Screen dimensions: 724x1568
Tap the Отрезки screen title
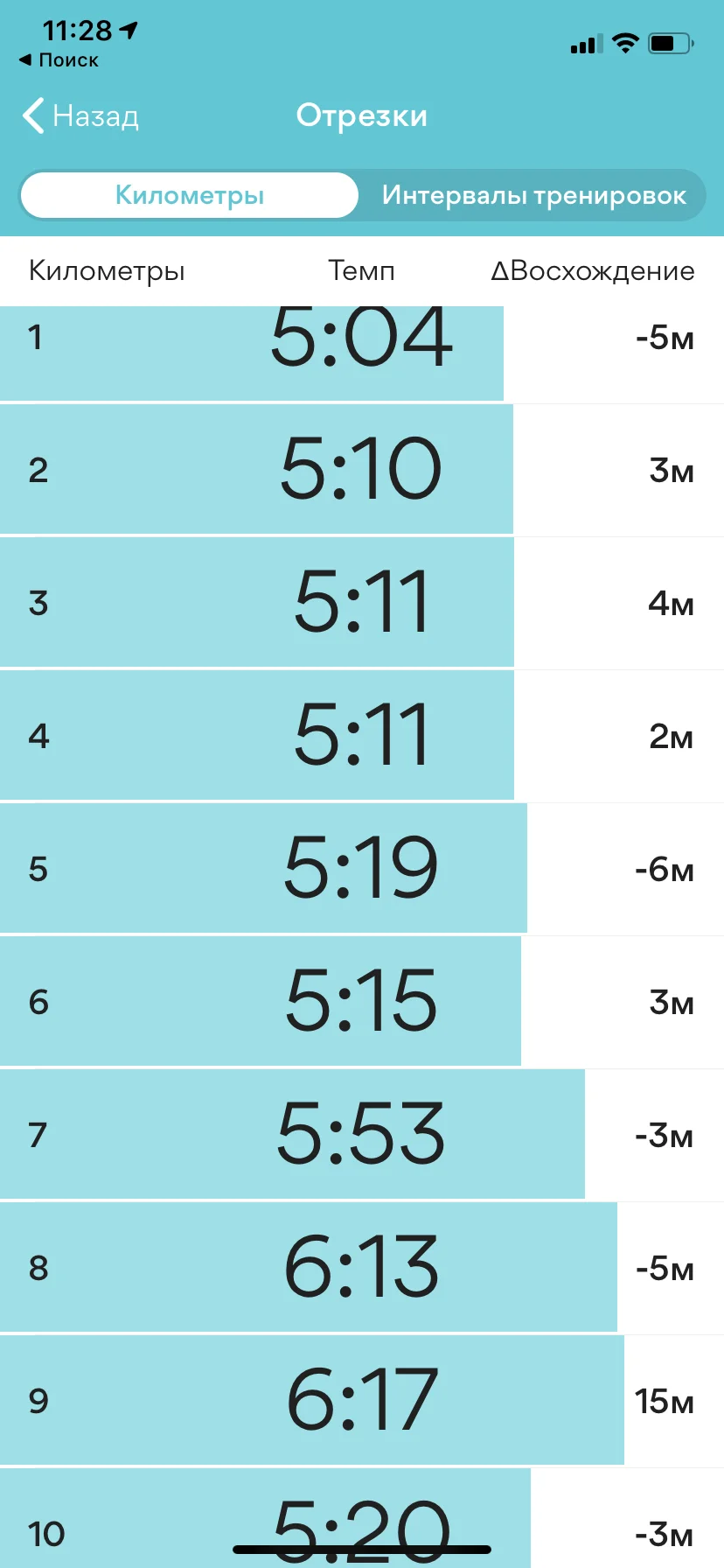pyautogui.click(x=361, y=115)
